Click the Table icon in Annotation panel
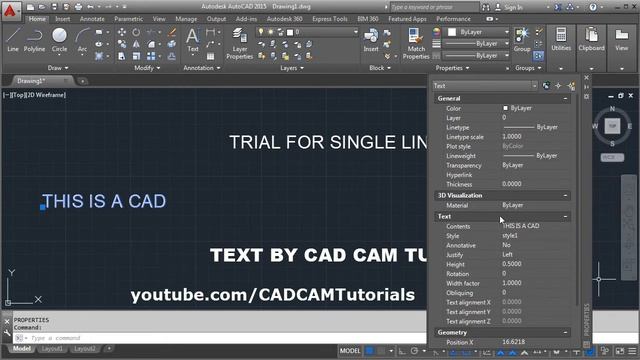The height and width of the screenshot is (360, 640). click(x=211, y=56)
